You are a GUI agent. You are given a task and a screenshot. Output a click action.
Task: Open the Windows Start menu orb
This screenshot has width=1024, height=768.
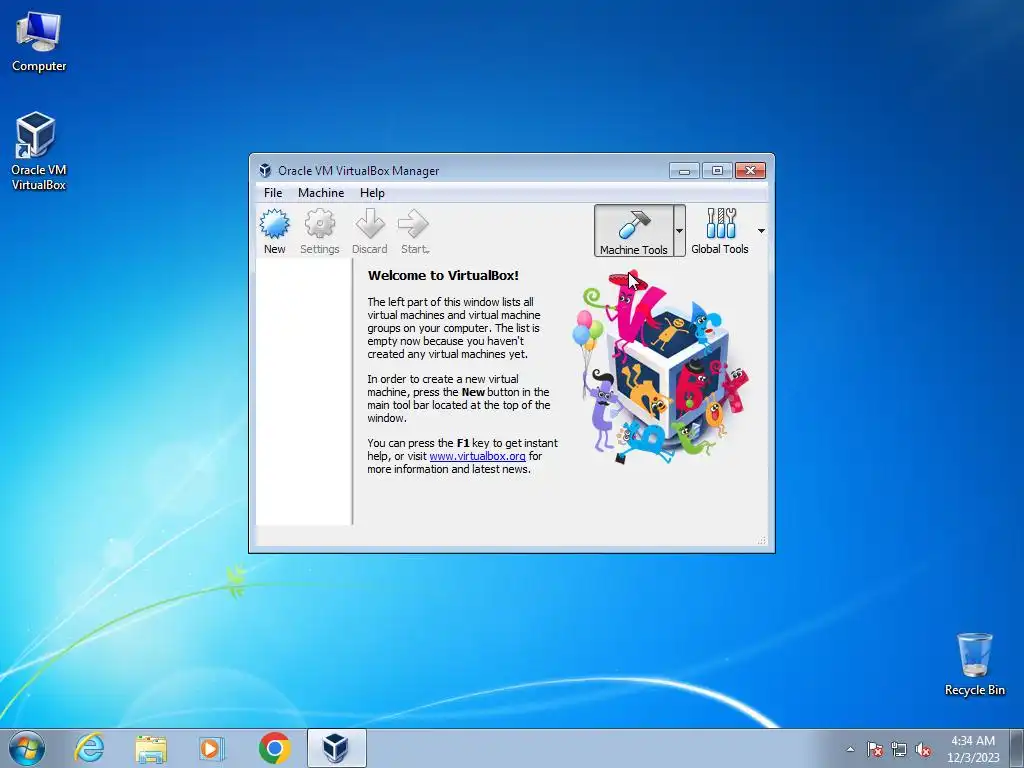(27, 748)
